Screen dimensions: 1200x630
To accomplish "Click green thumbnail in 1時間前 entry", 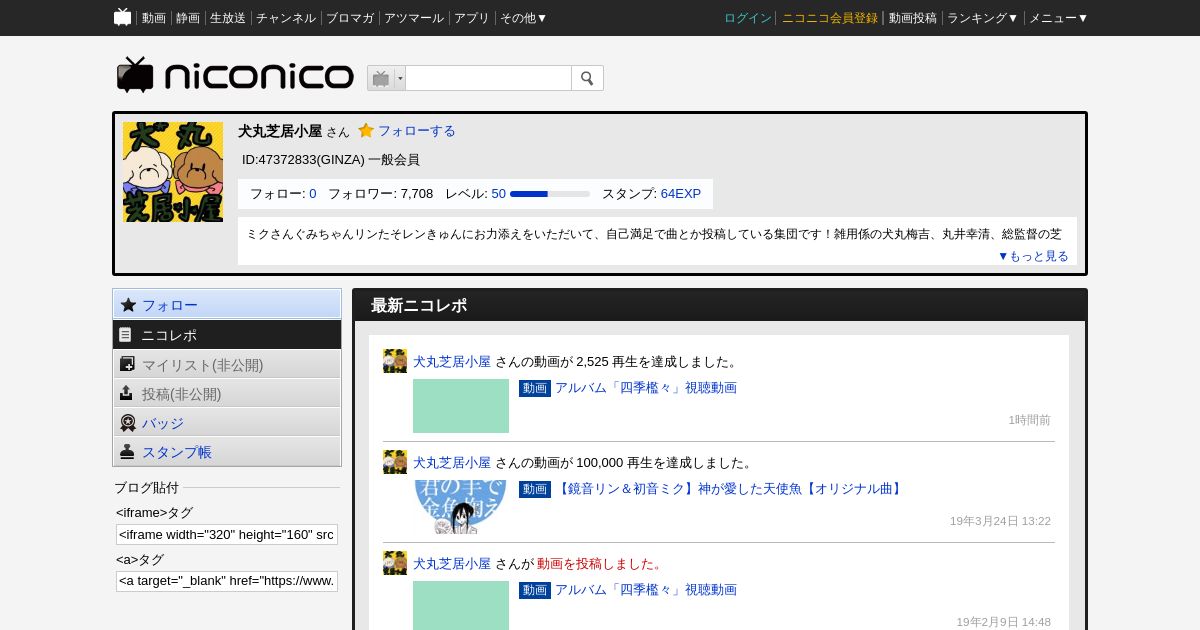I will tap(461, 406).
